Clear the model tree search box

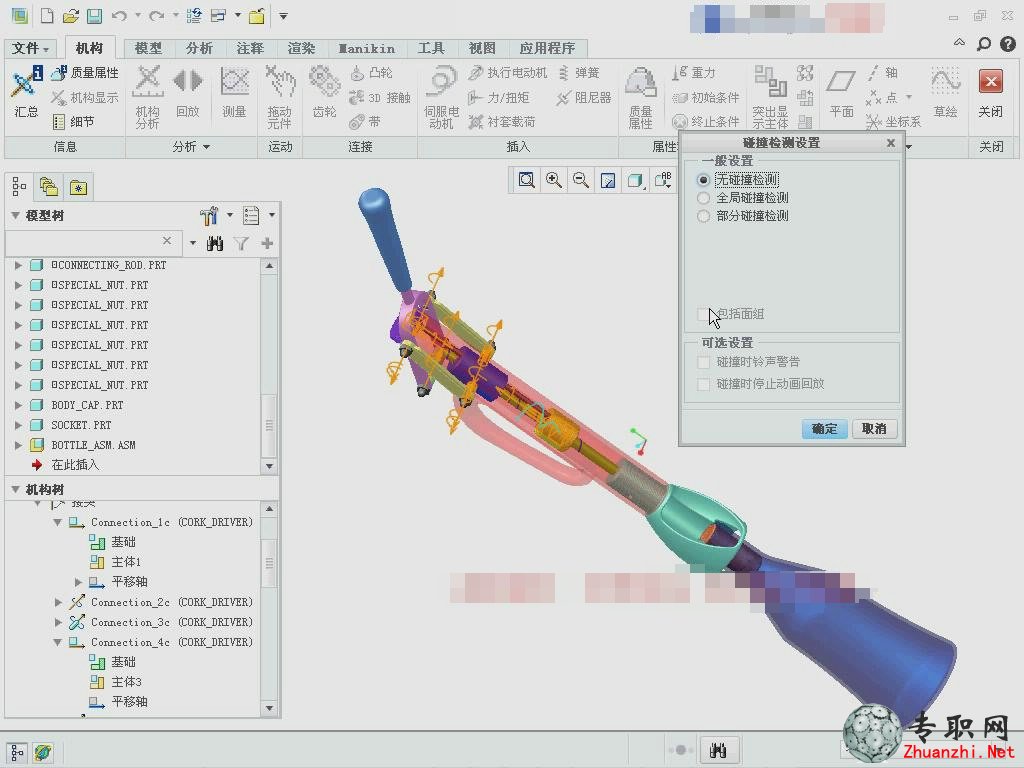167,241
